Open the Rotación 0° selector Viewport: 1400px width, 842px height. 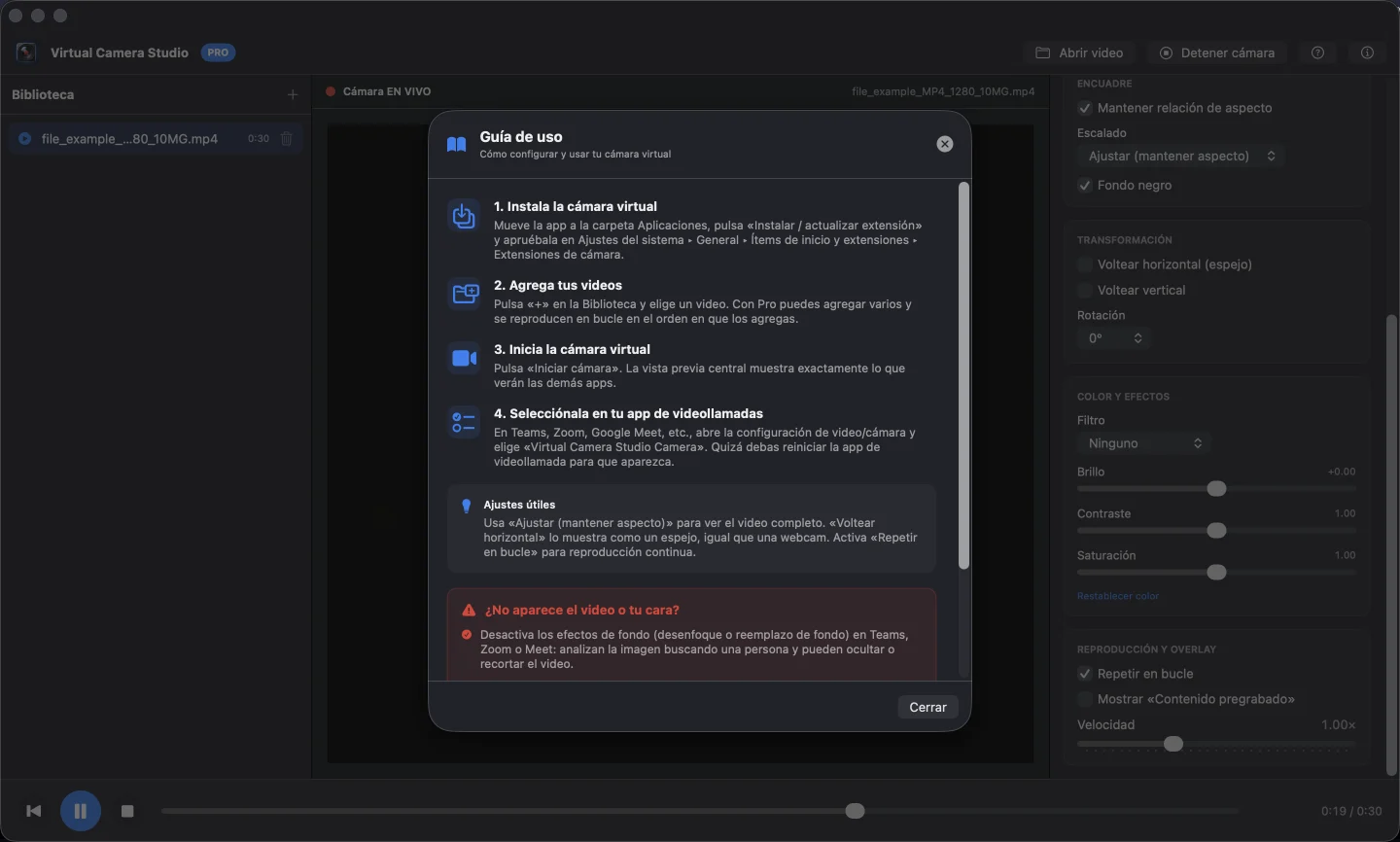tap(1114, 338)
